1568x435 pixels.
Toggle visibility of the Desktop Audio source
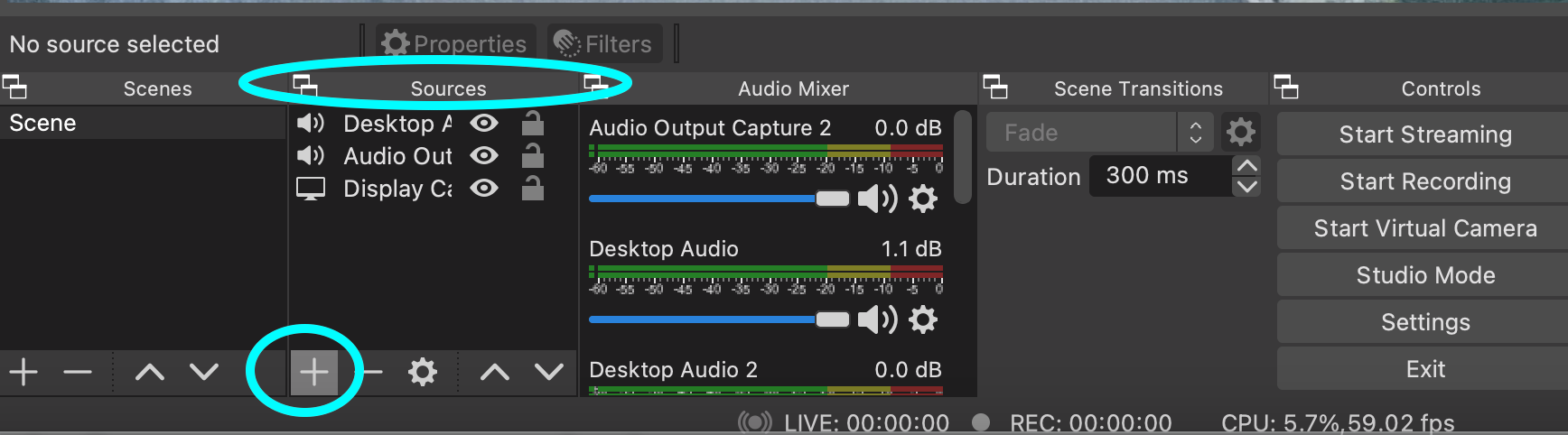click(x=484, y=123)
